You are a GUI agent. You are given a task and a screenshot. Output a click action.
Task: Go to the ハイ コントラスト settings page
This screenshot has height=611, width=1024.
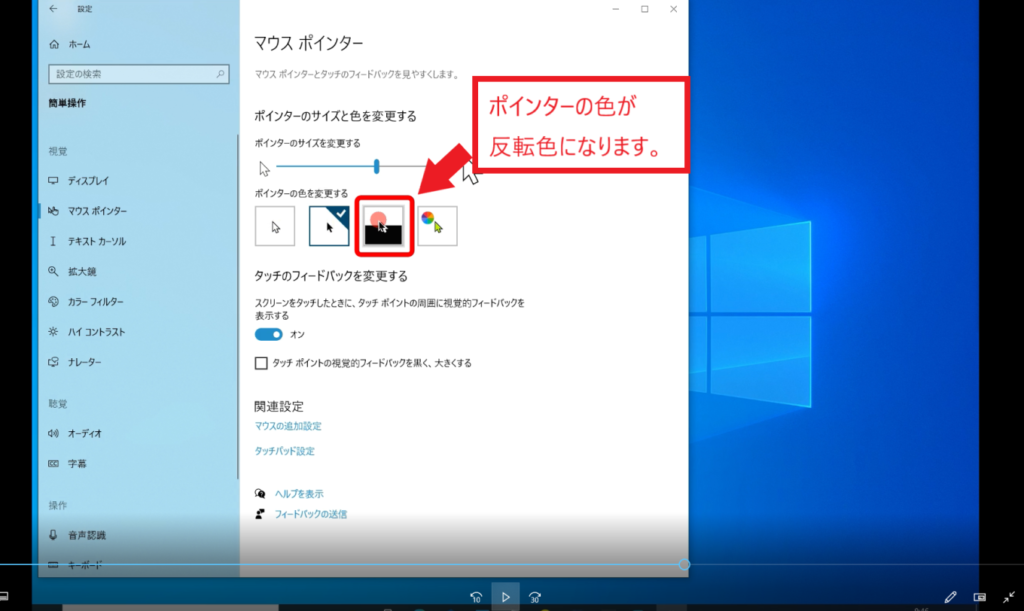pos(96,332)
